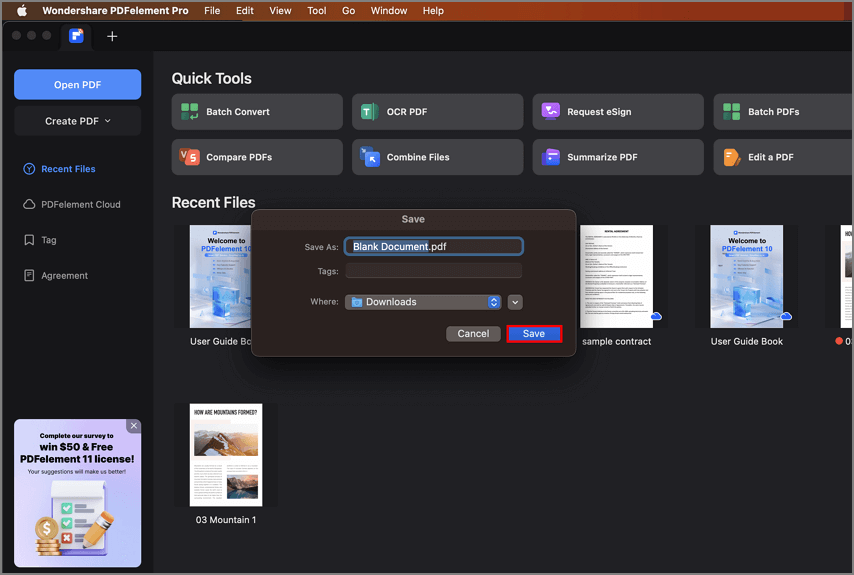Open the View menu
The image size is (854, 575).
[280, 10]
